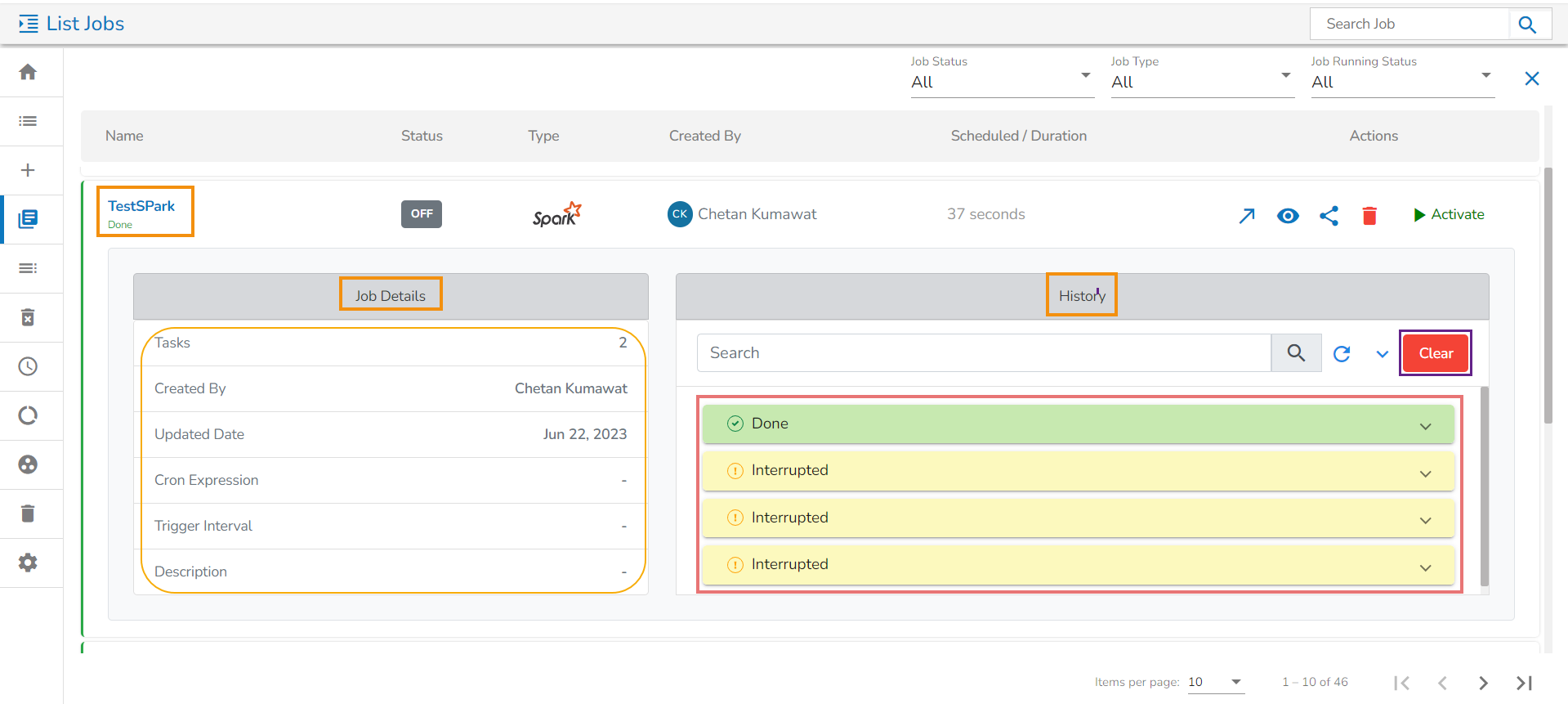Click the clock icon in sidebar
The image size is (1568, 704).
pos(28,366)
